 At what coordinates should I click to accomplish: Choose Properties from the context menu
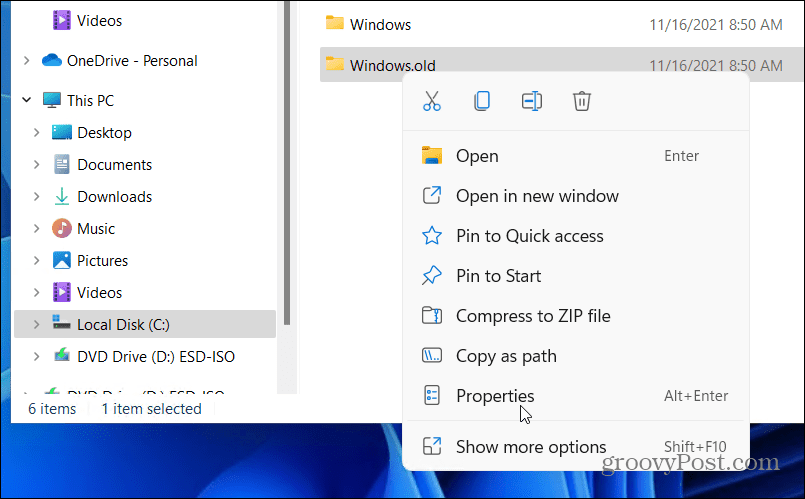click(495, 396)
